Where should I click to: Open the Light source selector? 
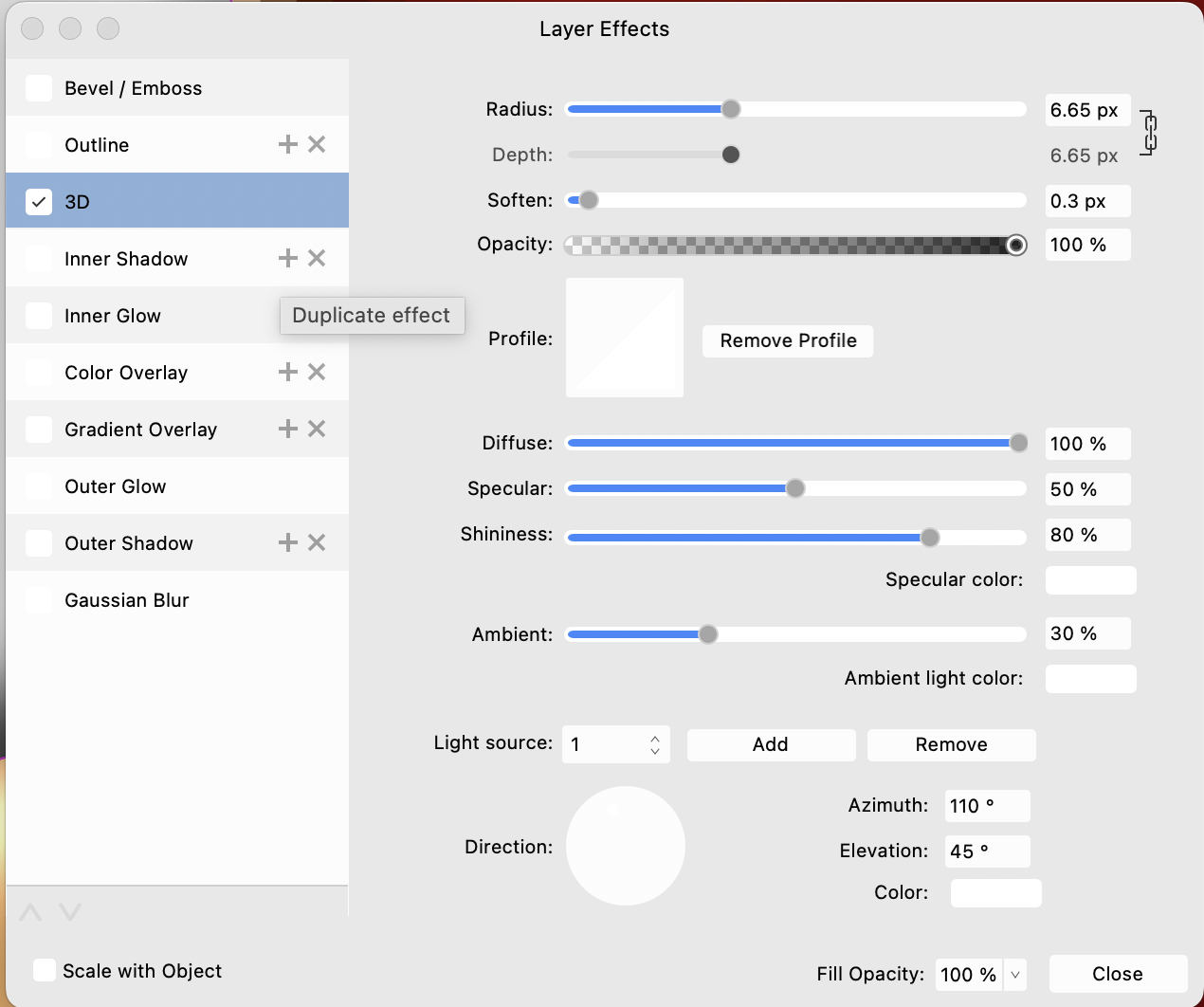(615, 744)
